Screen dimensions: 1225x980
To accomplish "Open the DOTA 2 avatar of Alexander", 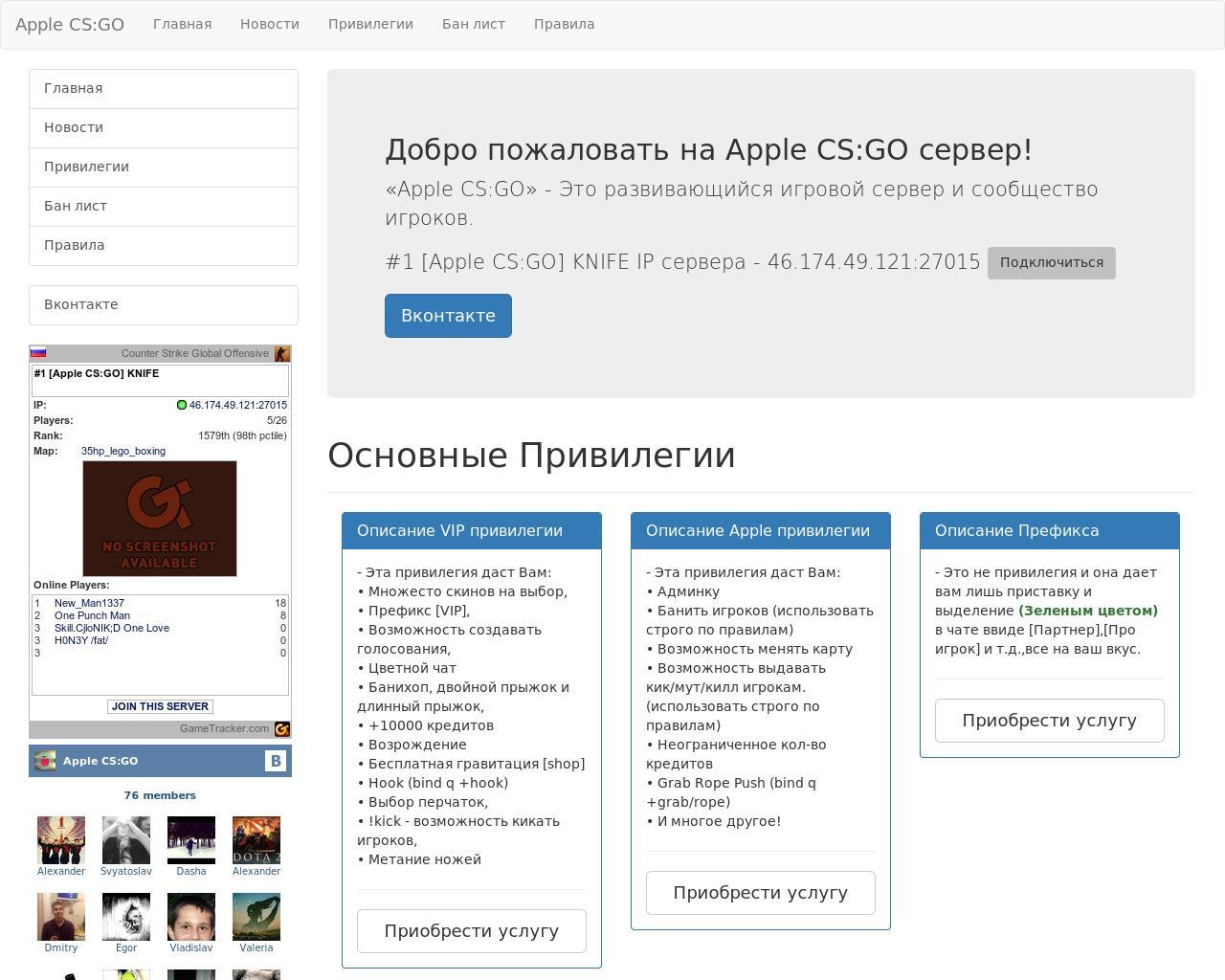I will pyautogui.click(x=256, y=840).
